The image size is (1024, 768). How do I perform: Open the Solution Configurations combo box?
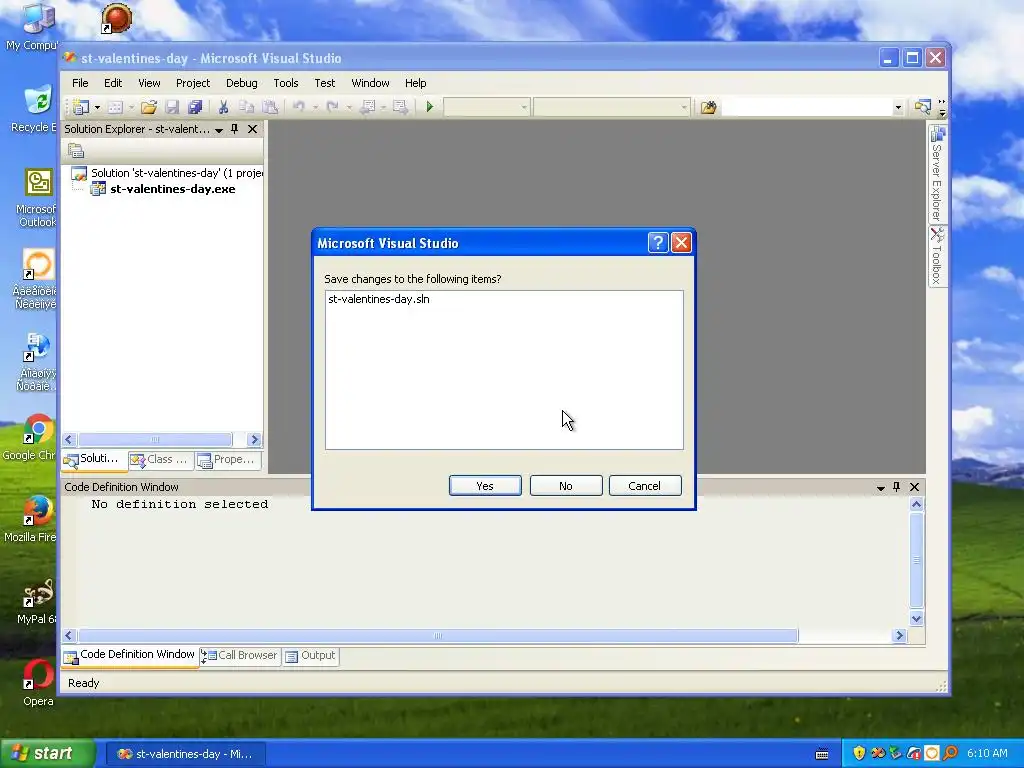[487, 107]
